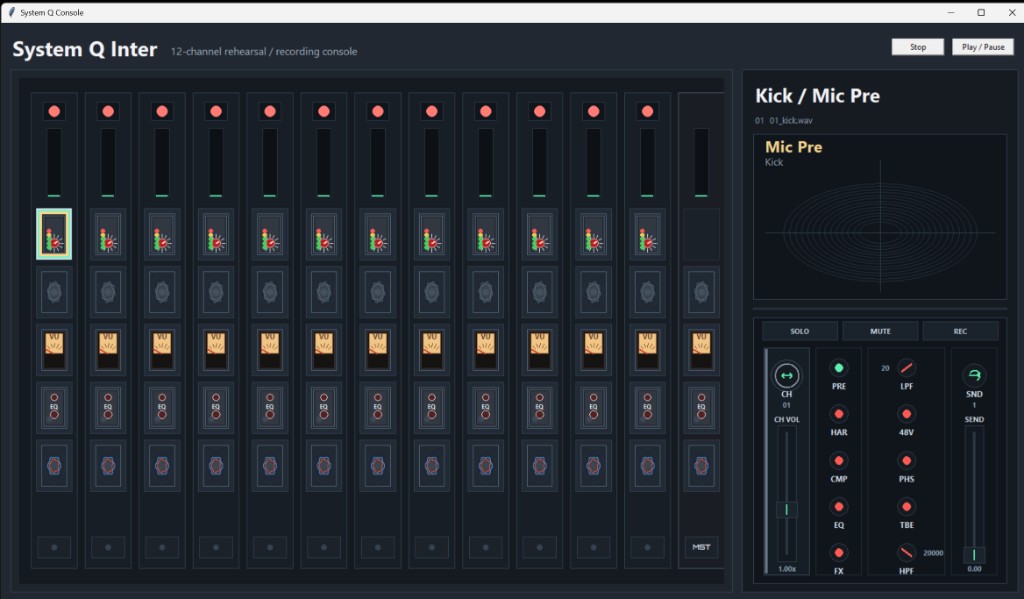
Task: Arm the red record dot on channel 5
Action: tap(270, 111)
